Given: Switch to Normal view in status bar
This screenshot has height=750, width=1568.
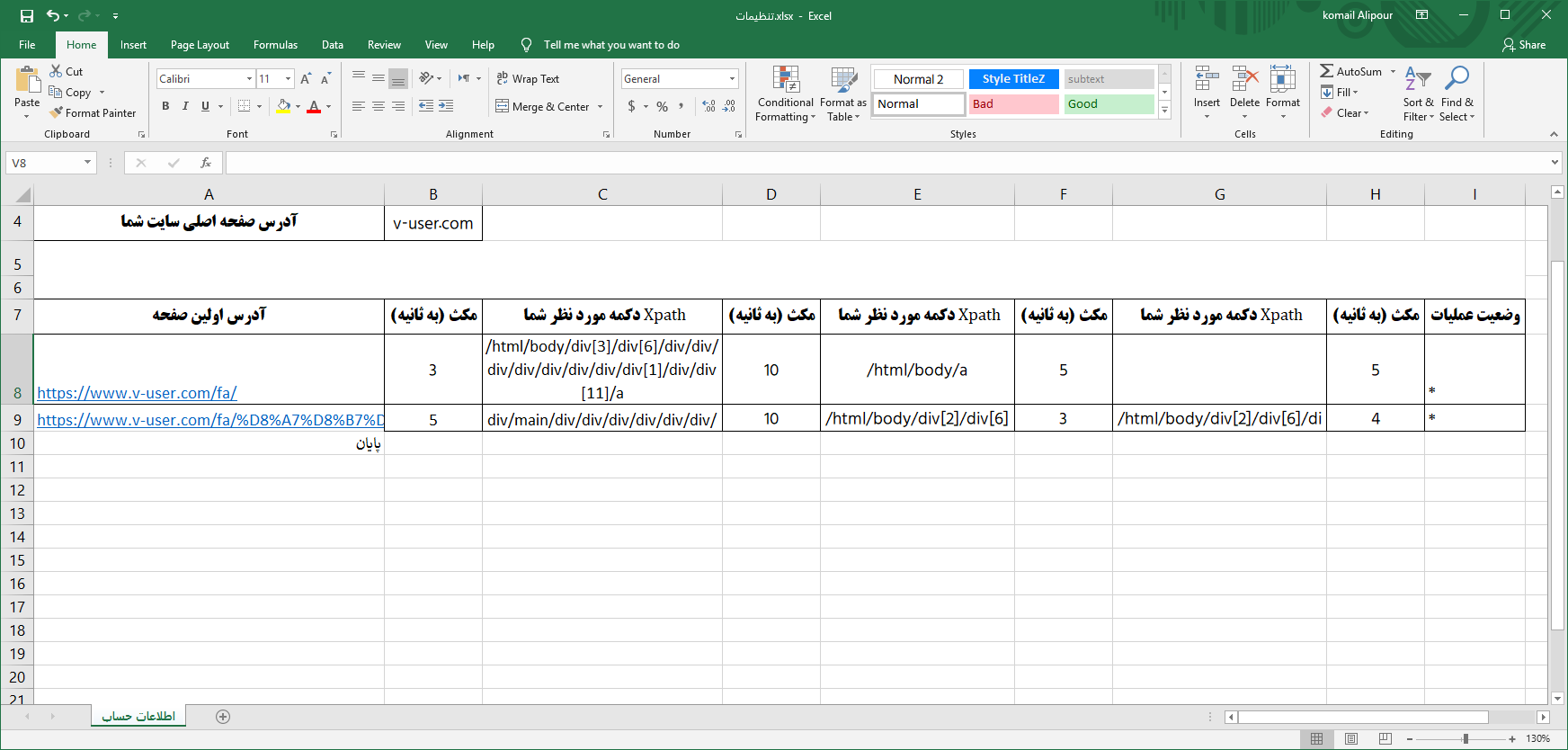Looking at the screenshot, I should point(1316,738).
